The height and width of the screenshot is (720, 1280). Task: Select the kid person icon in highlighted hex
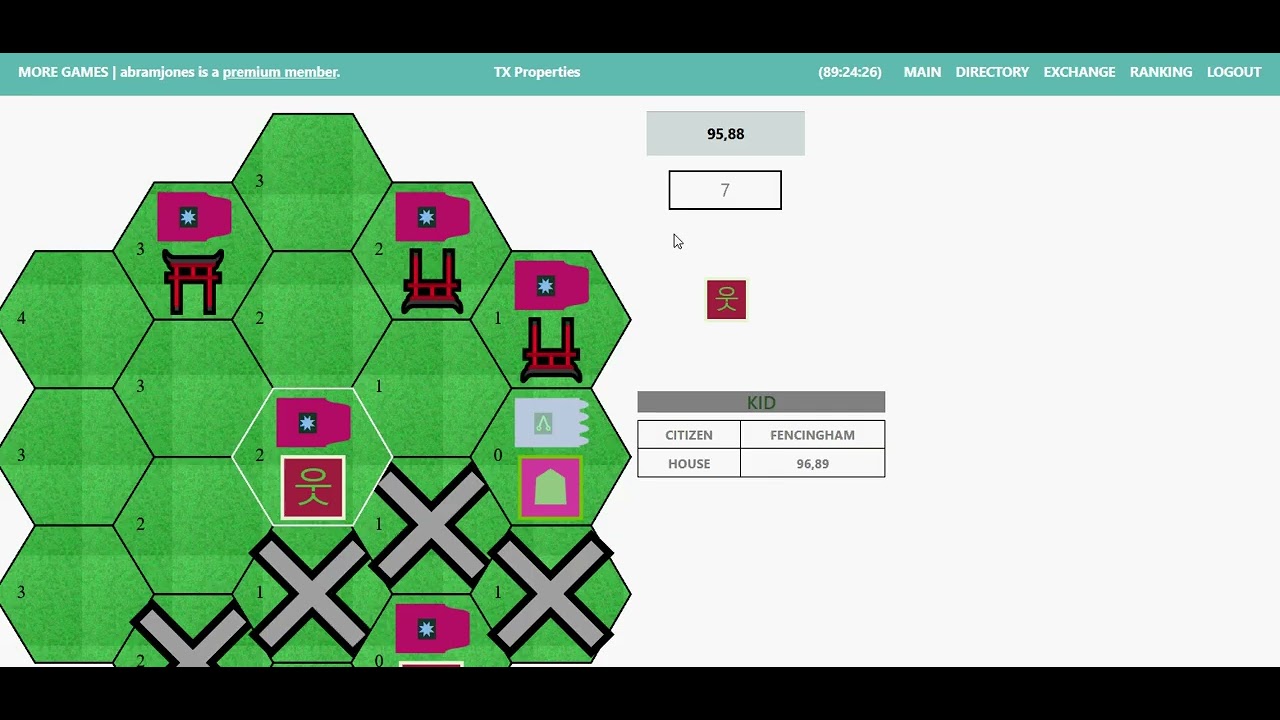coord(313,488)
